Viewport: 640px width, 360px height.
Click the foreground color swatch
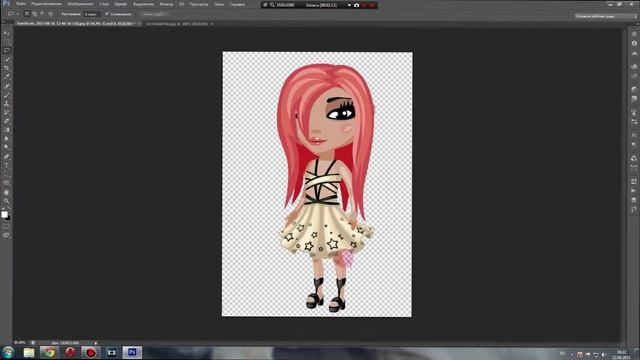tap(4, 214)
